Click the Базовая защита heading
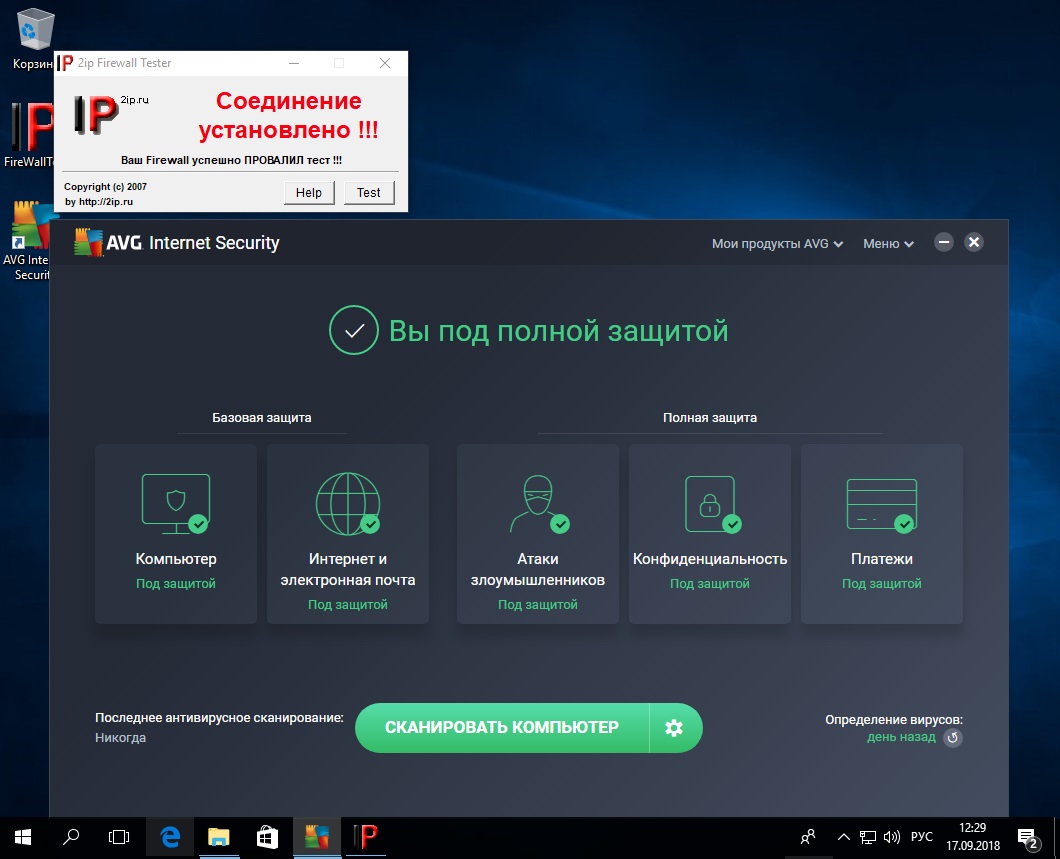Viewport: 1060px width, 859px height. pos(262,418)
